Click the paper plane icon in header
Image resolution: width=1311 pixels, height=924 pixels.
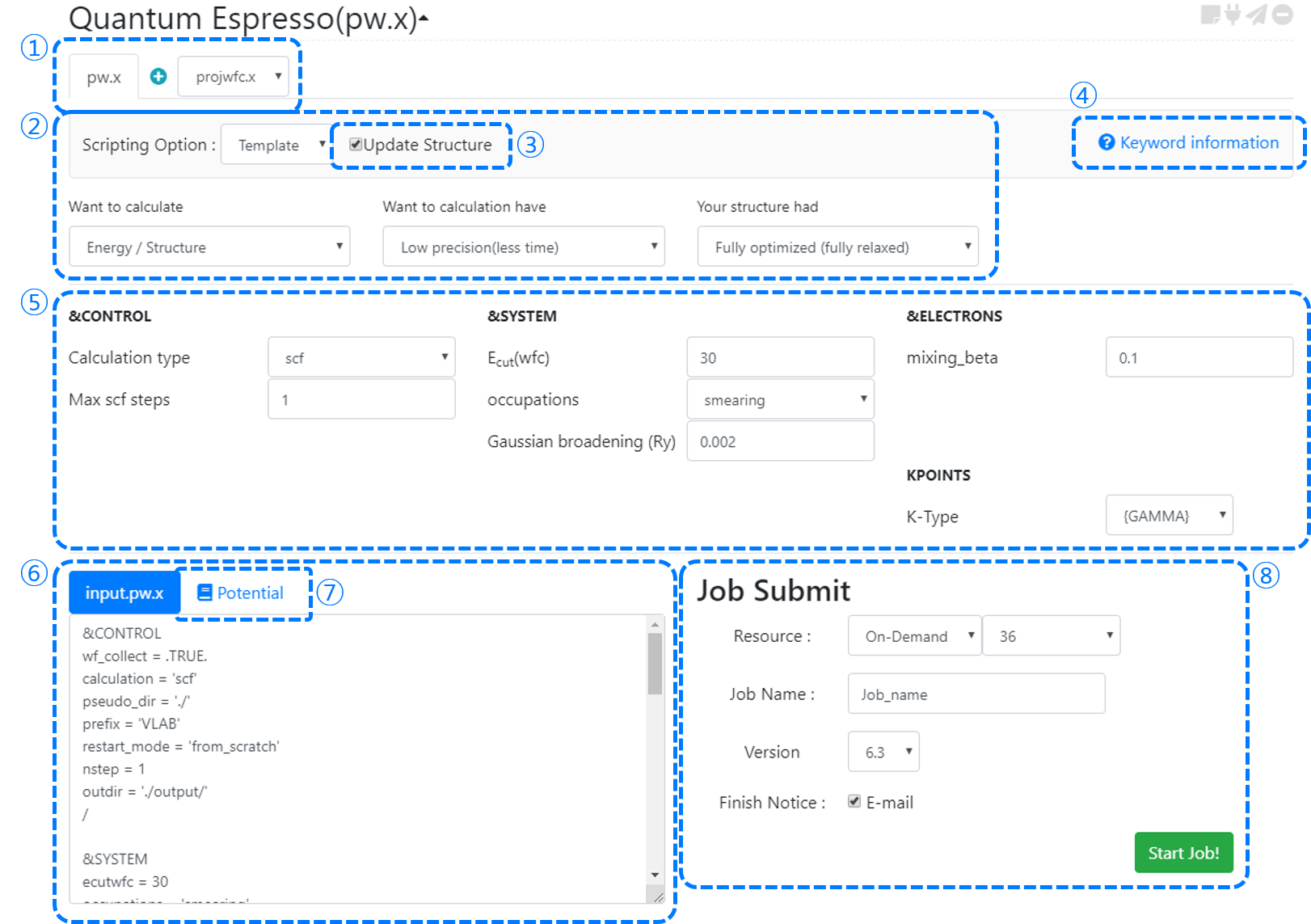tap(1257, 15)
